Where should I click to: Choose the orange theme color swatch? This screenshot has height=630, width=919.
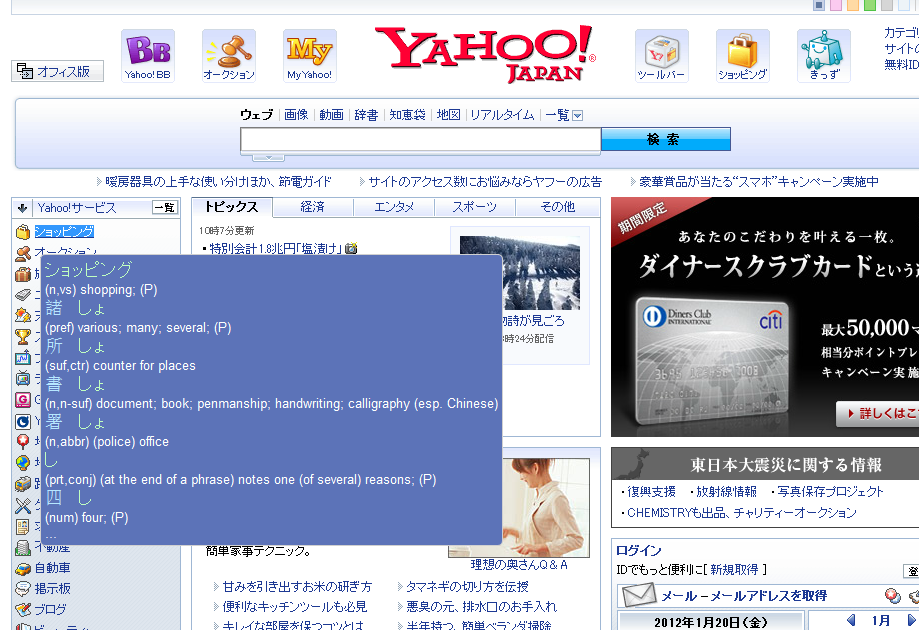click(x=853, y=5)
